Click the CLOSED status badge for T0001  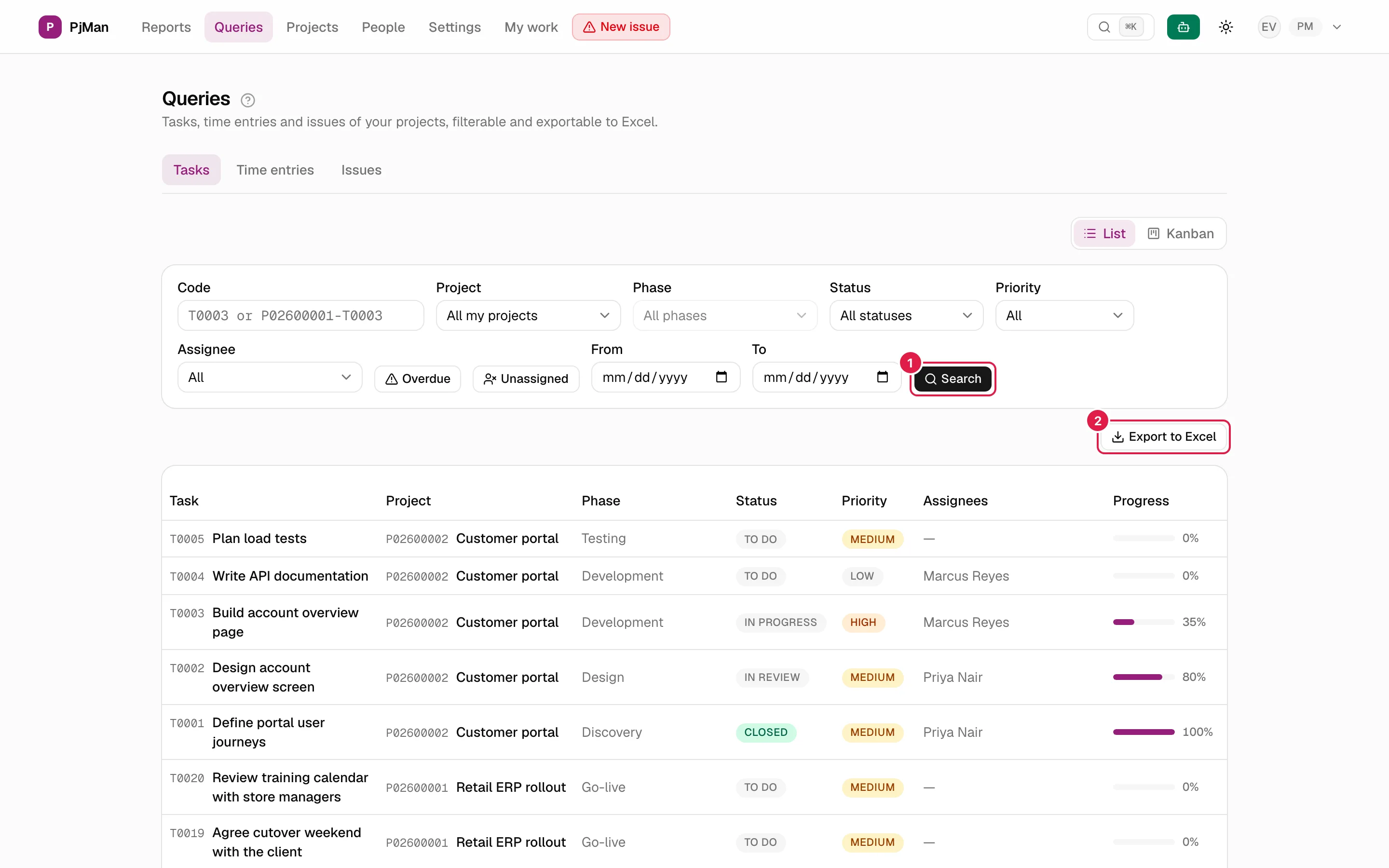pyautogui.click(x=766, y=732)
